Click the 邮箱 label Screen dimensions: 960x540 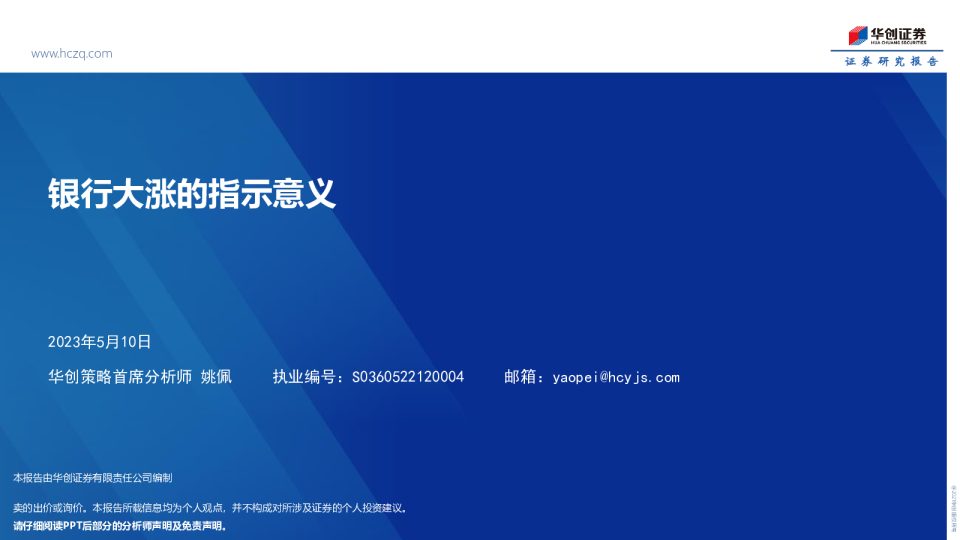click(523, 377)
